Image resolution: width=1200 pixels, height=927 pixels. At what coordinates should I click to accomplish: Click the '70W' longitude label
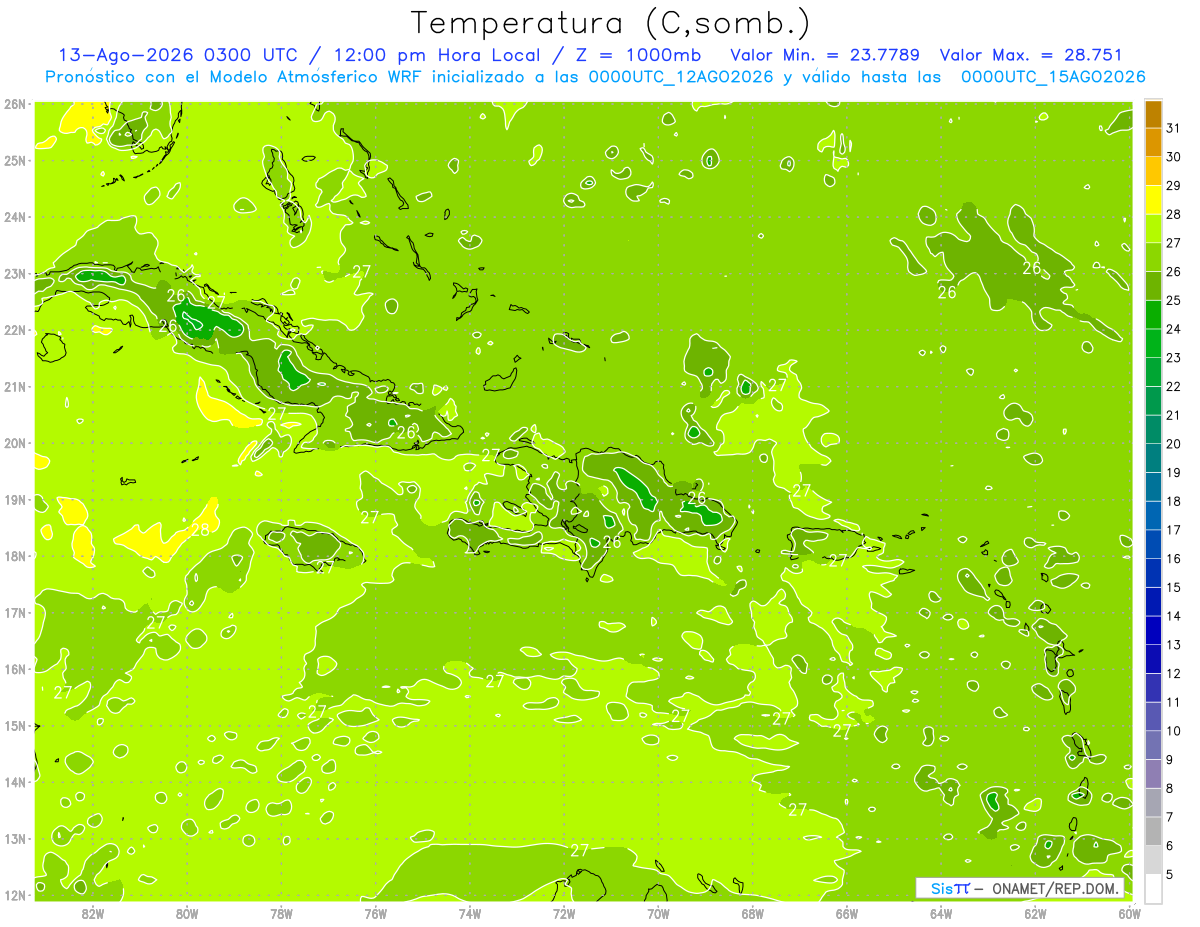658,913
